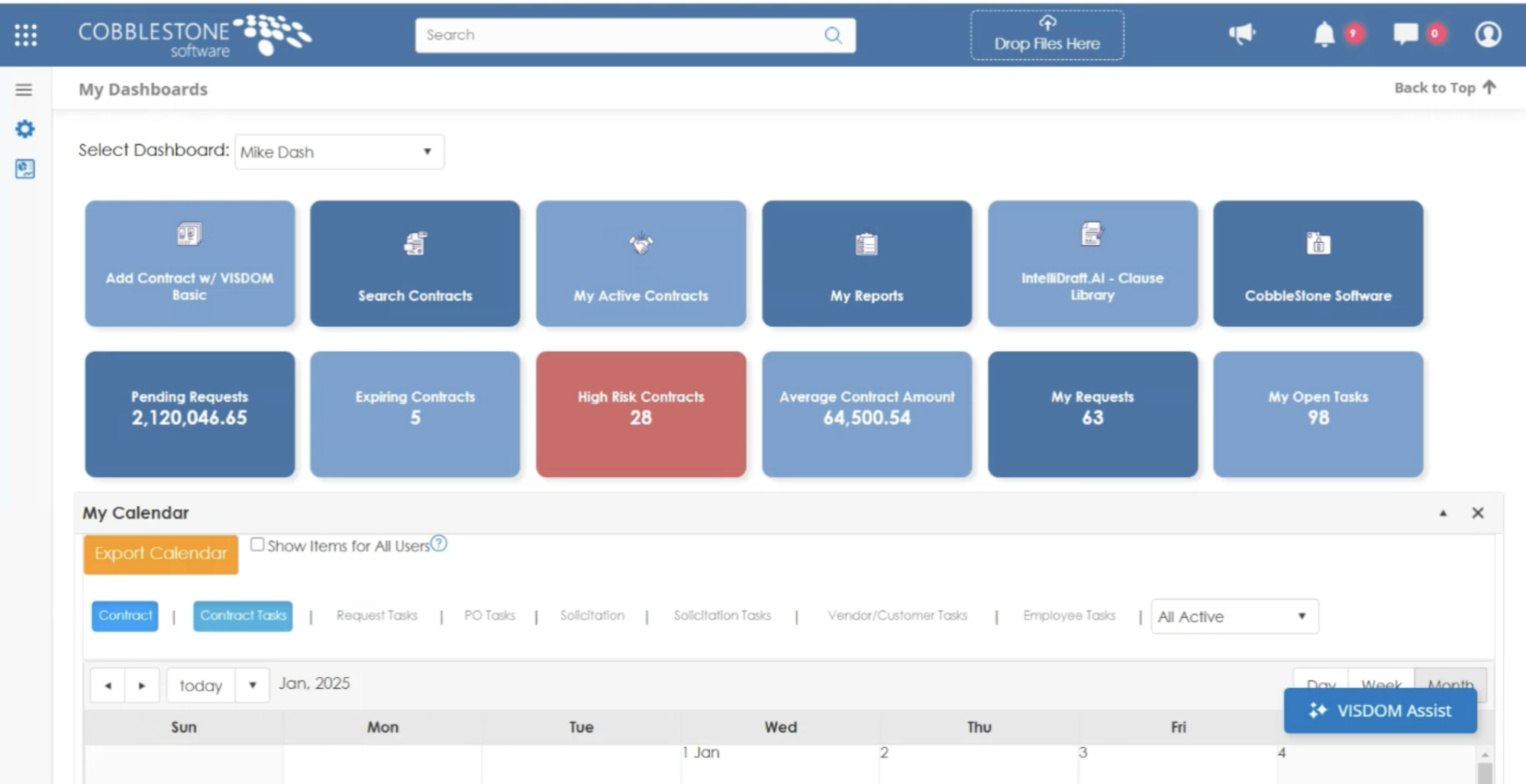Toggle the hamburger side menu
Image resolution: width=1526 pixels, height=784 pixels.
coord(24,90)
